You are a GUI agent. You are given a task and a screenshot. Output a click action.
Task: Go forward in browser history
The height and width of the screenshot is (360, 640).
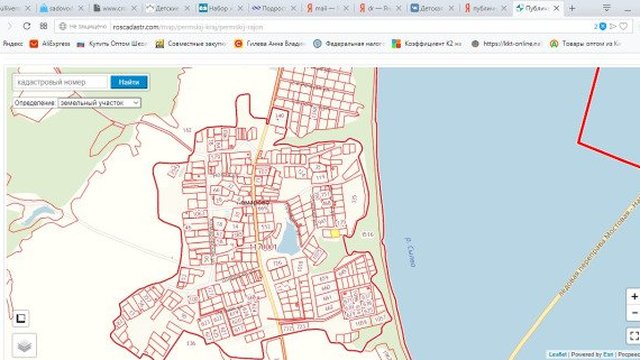10,26
